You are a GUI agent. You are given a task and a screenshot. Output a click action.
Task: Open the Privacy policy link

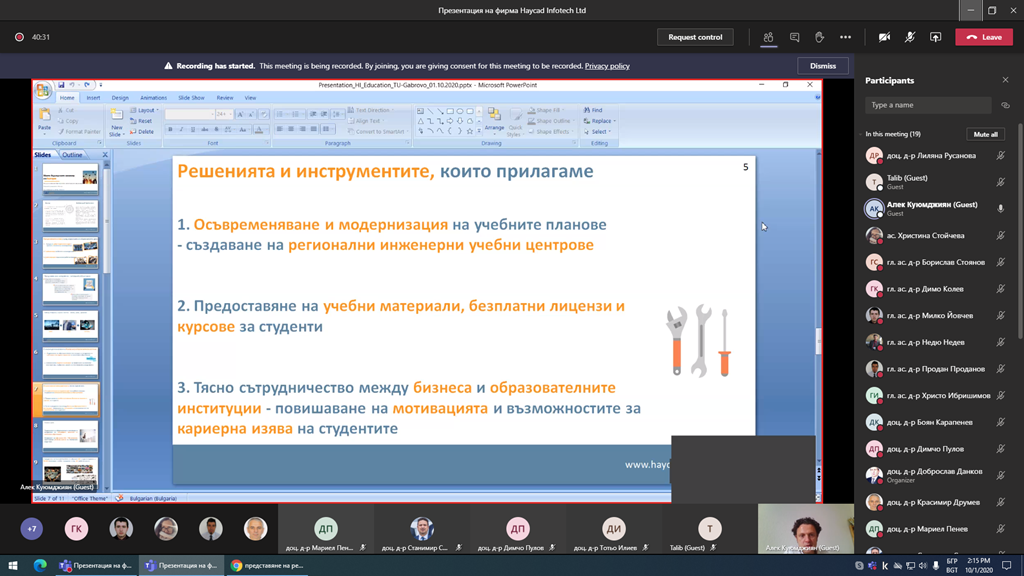coord(607,66)
